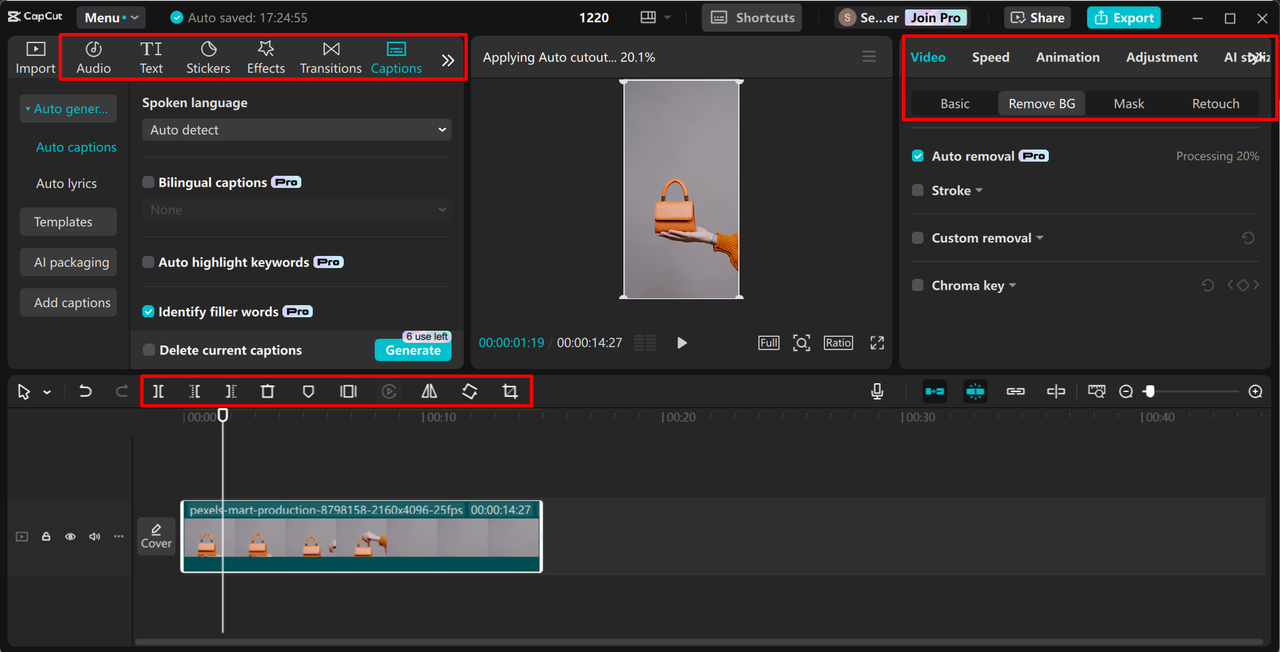Open the Stickers tab
Image resolution: width=1280 pixels, height=652 pixels.
coord(208,58)
